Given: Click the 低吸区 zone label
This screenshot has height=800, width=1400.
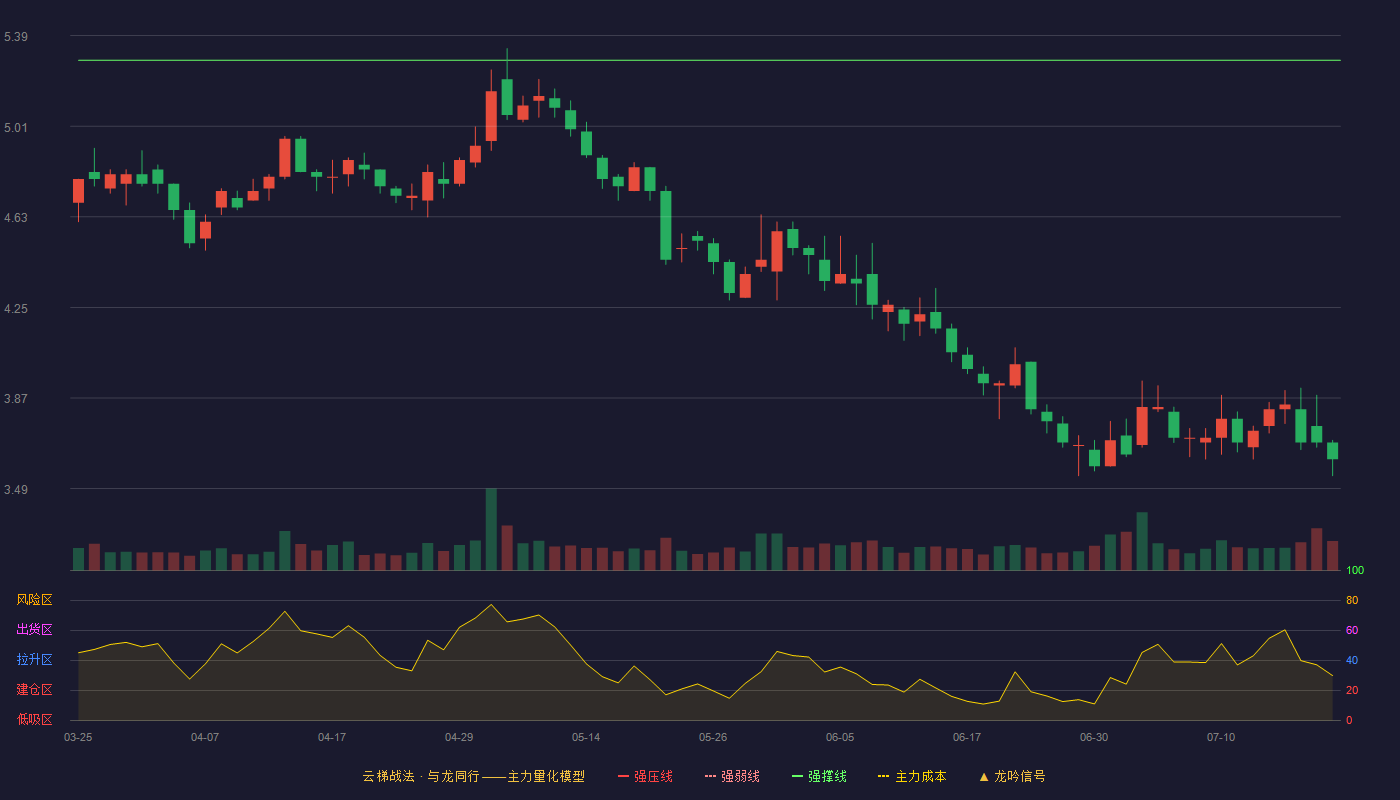Looking at the screenshot, I should point(35,719).
